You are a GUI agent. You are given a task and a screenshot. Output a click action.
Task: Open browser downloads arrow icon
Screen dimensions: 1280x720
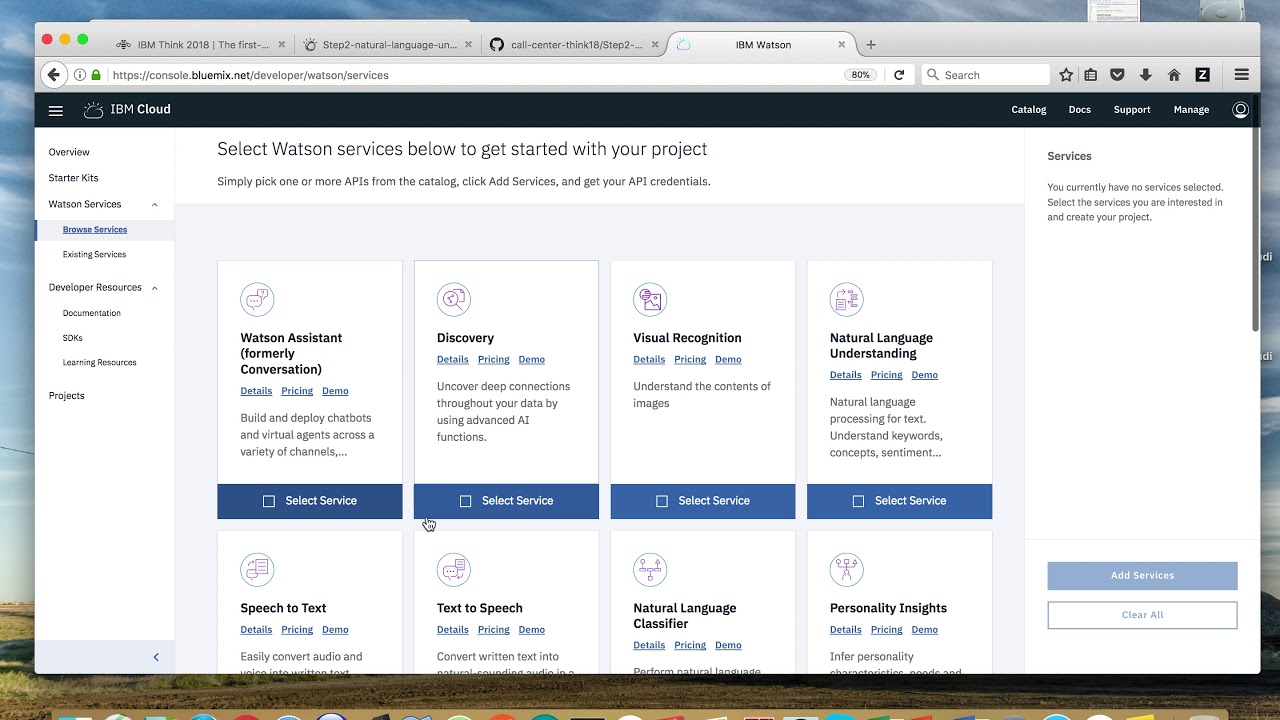tap(1146, 75)
